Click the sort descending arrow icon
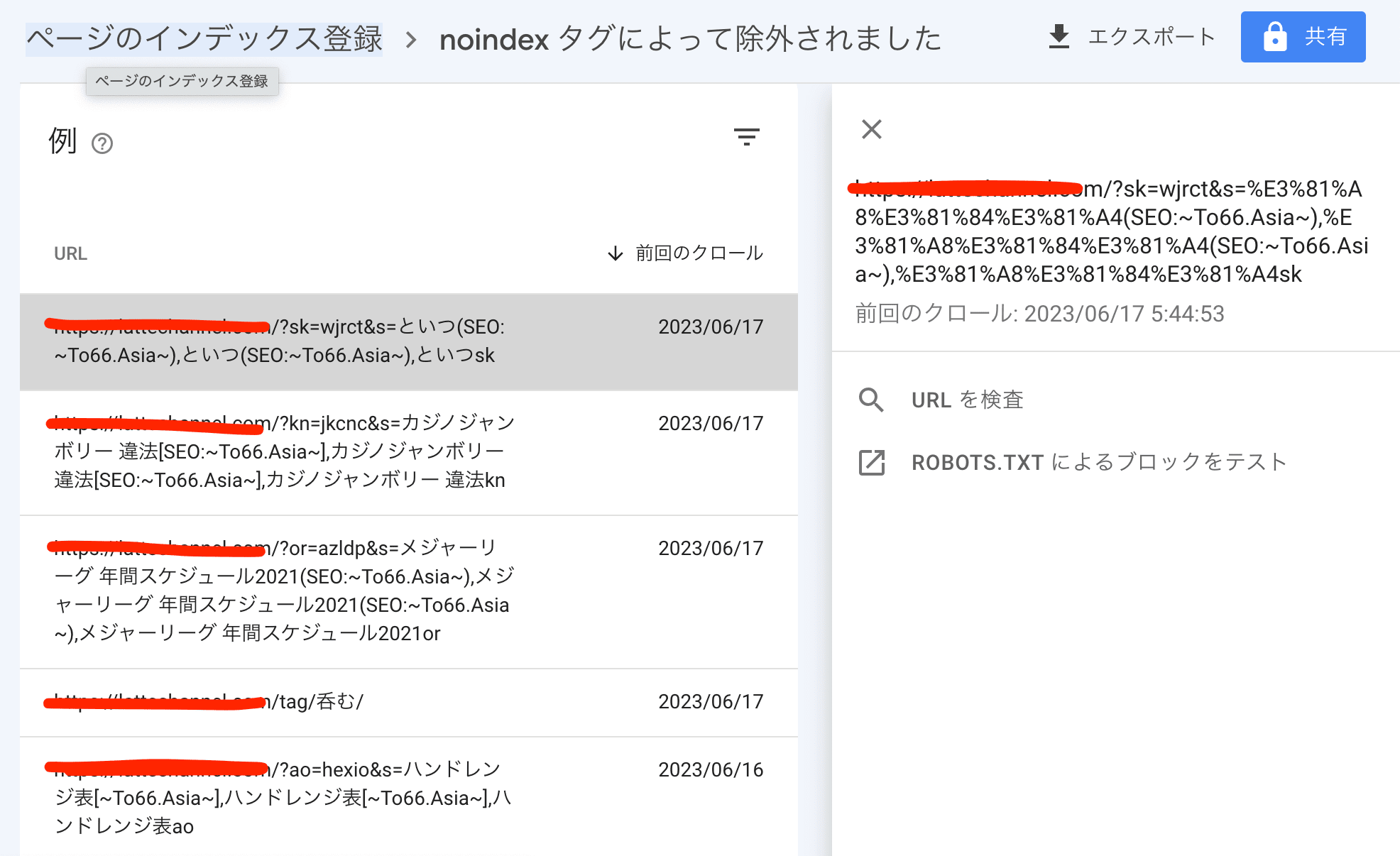The width and height of the screenshot is (1400, 856). (616, 253)
